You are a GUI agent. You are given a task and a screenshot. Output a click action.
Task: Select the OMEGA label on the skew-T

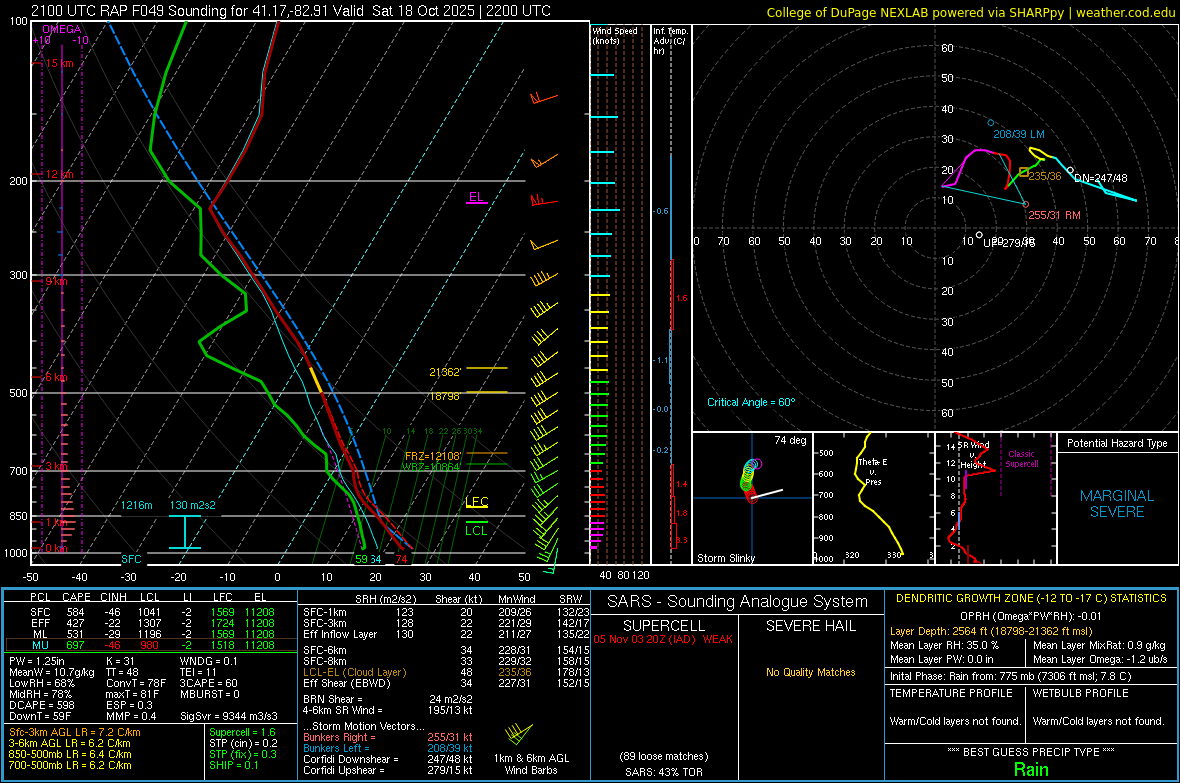coord(62,29)
